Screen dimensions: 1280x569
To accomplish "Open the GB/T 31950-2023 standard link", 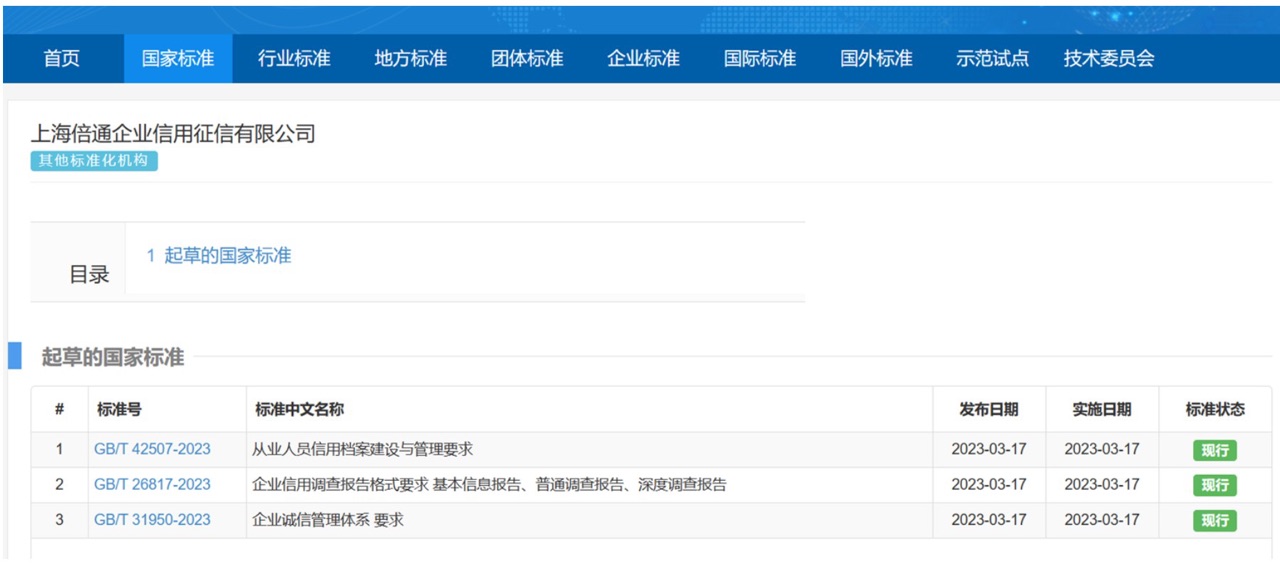I will point(152,520).
